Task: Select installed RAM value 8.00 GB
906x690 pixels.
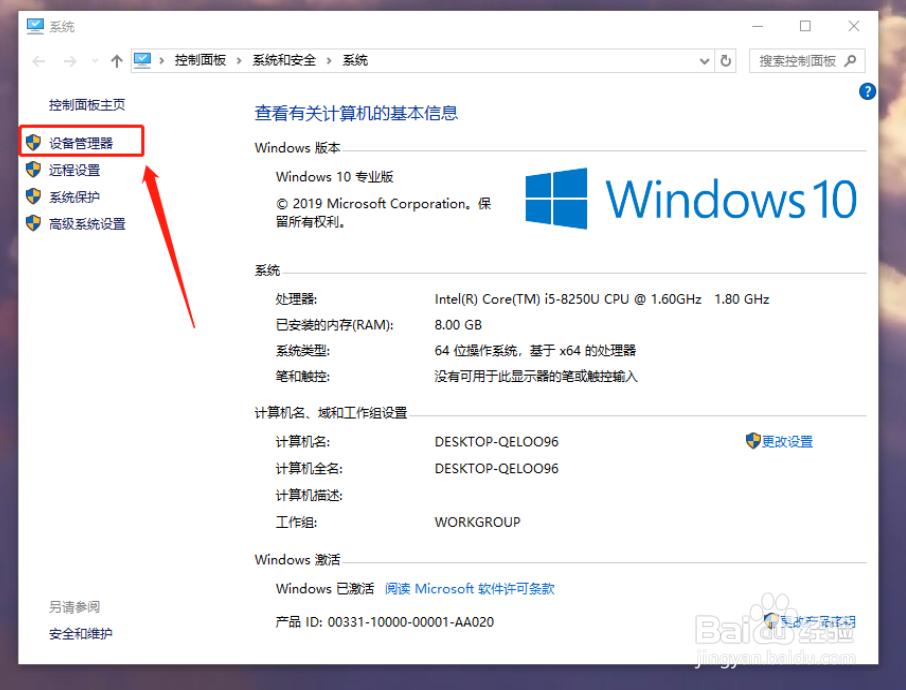Action: coord(458,325)
